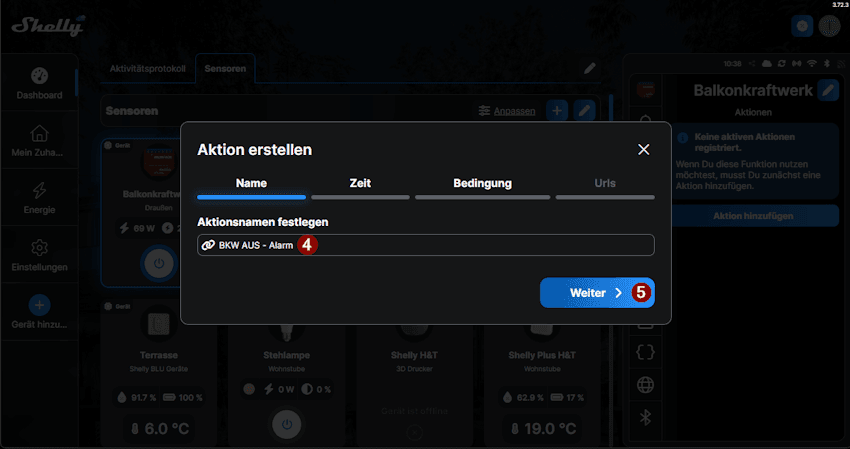This screenshot has height=449, width=850.
Task: Click the top-right blue settings button
Action: tap(802, 26)
